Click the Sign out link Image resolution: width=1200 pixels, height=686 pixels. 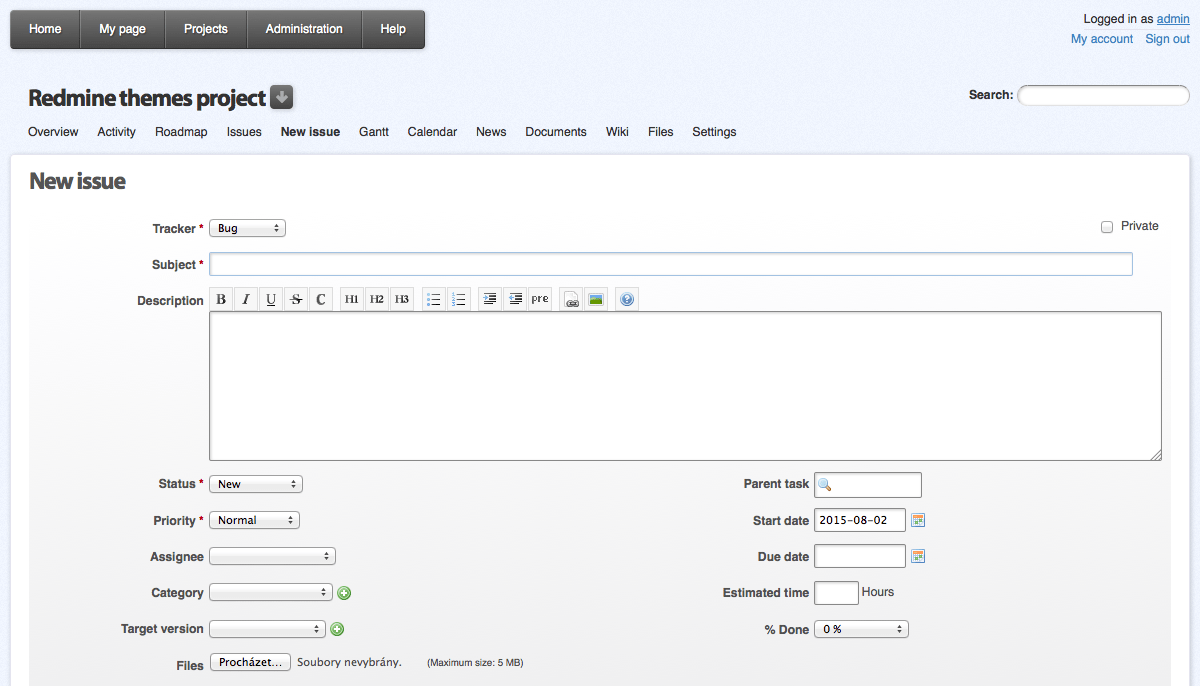[1168, 39]
